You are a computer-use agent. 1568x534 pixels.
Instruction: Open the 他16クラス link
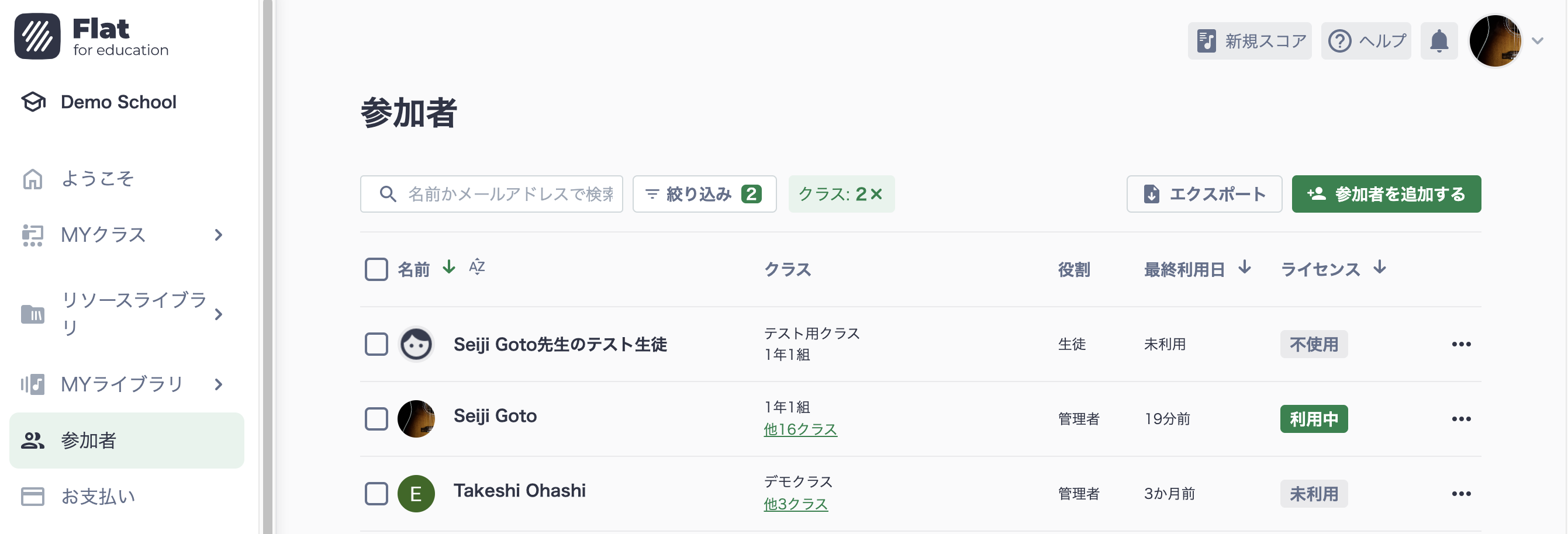(x=800, y=429)
